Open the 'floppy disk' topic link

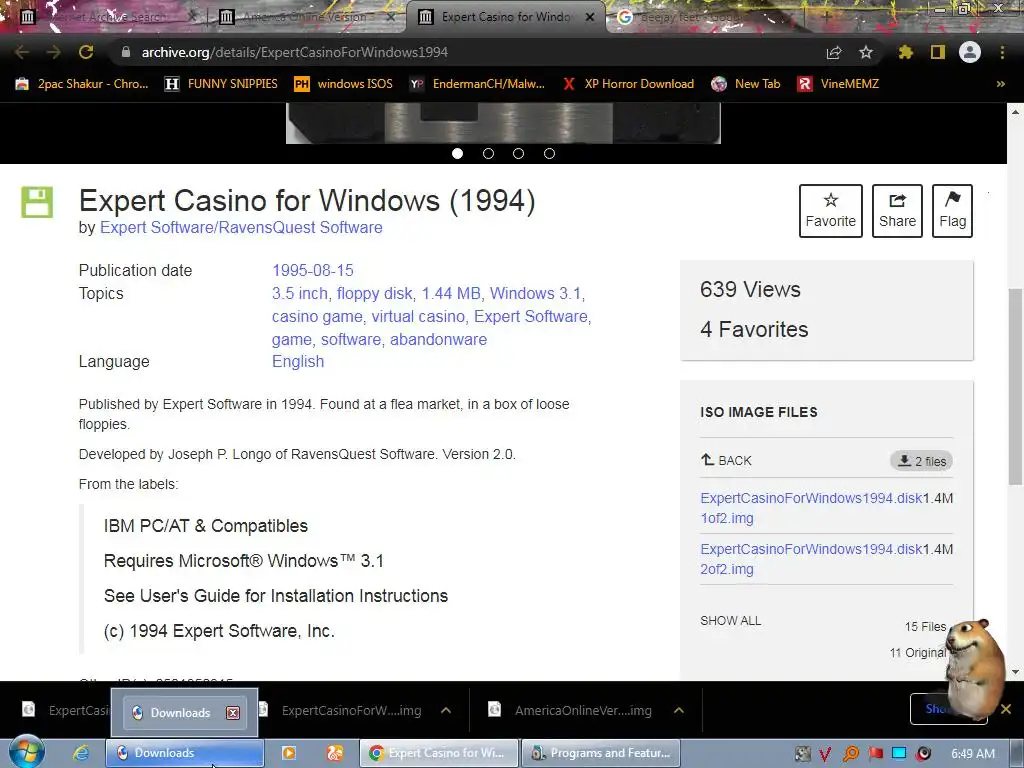(x=374, y=293)
